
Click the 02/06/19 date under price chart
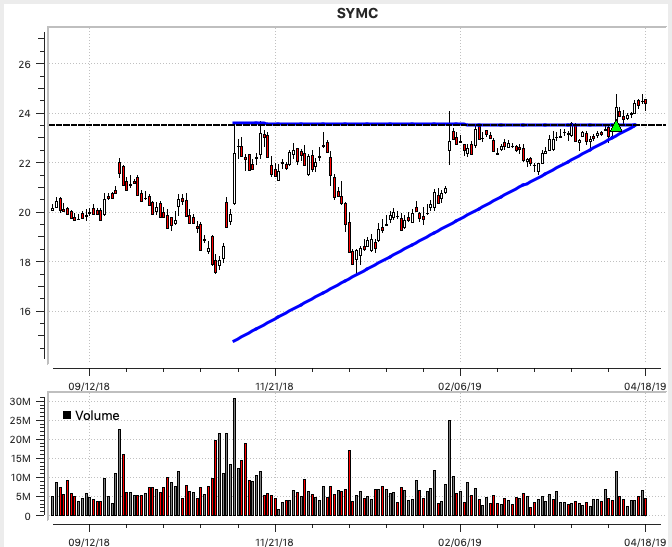(460, 386)
